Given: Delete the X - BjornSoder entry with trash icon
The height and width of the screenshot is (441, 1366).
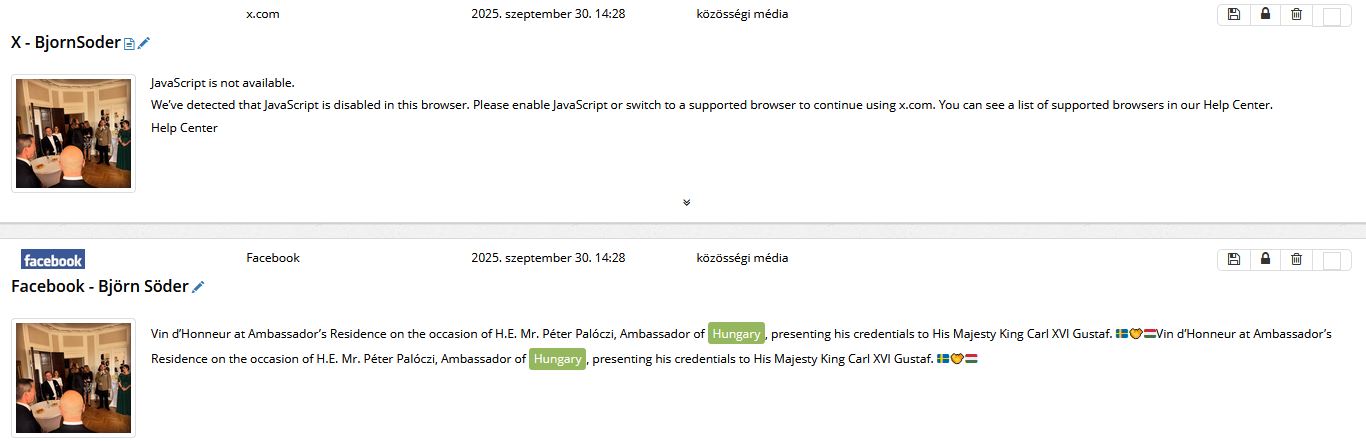Looking at the screenshot, I should (x=1296, y=14).
